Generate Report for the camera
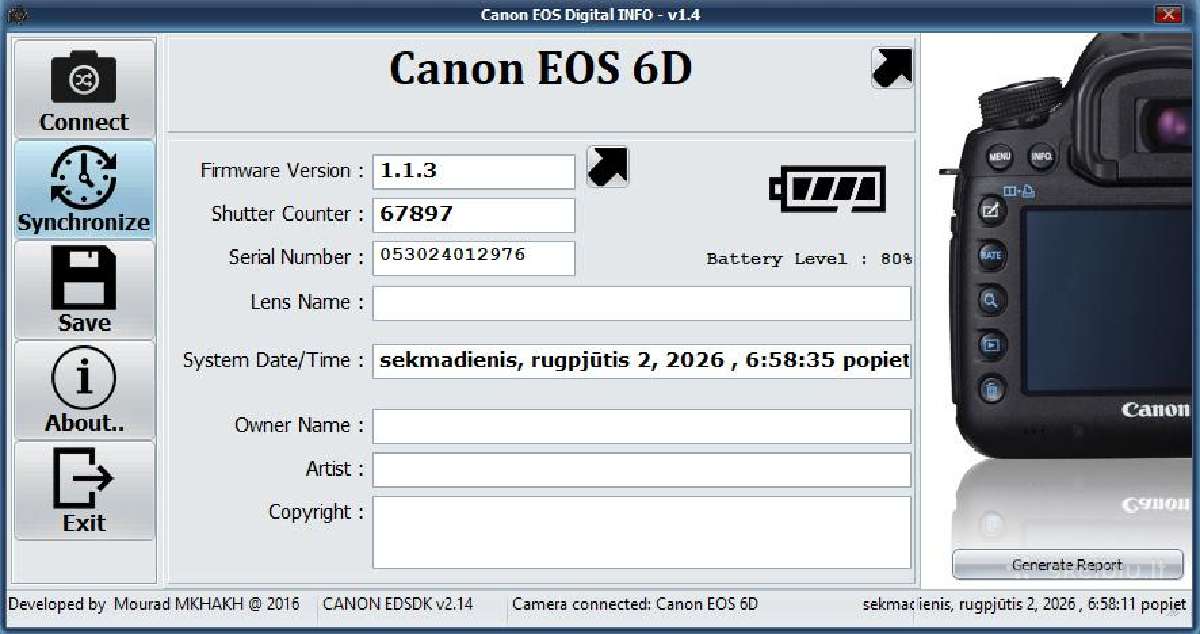Image resolution: width=1200 pixels, height=634 pixels. tap(1067, 564)
